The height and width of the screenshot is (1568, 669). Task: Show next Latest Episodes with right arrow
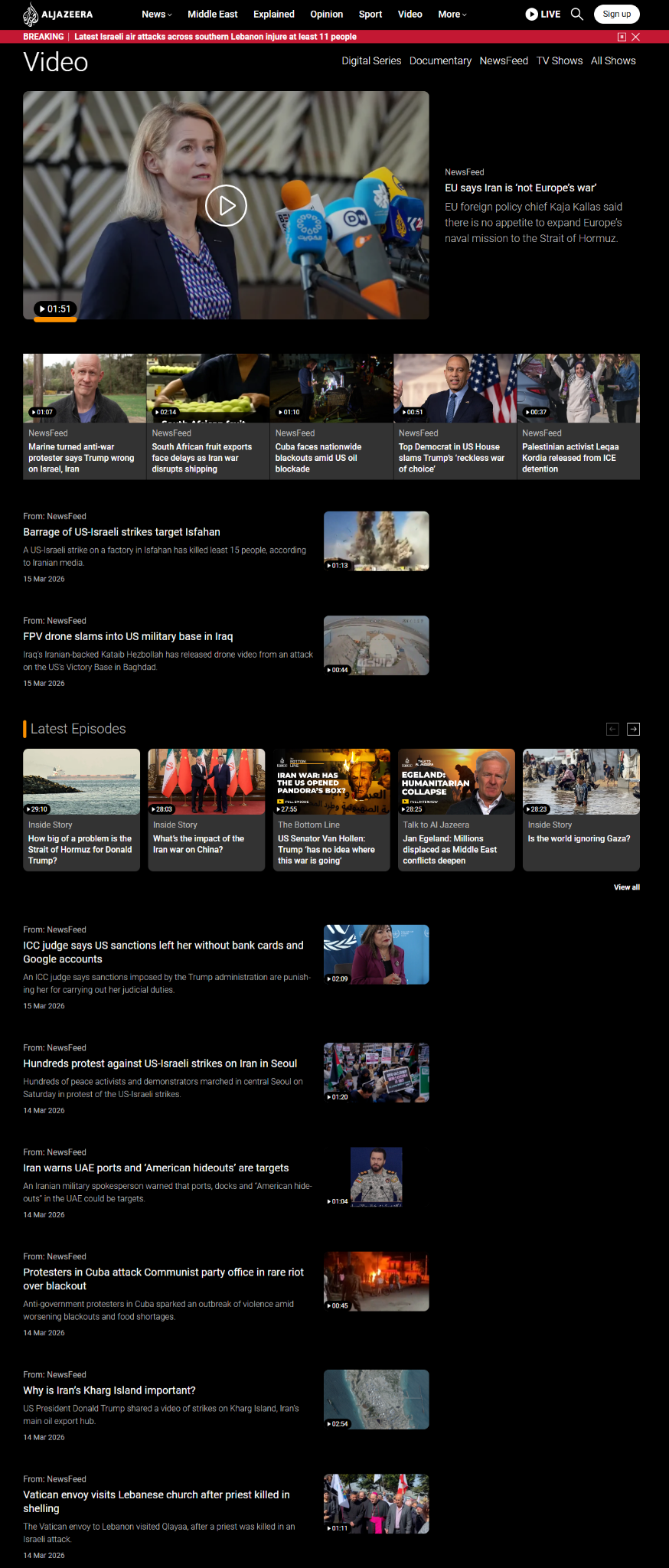pyautogui.click(x=633, y=729)
